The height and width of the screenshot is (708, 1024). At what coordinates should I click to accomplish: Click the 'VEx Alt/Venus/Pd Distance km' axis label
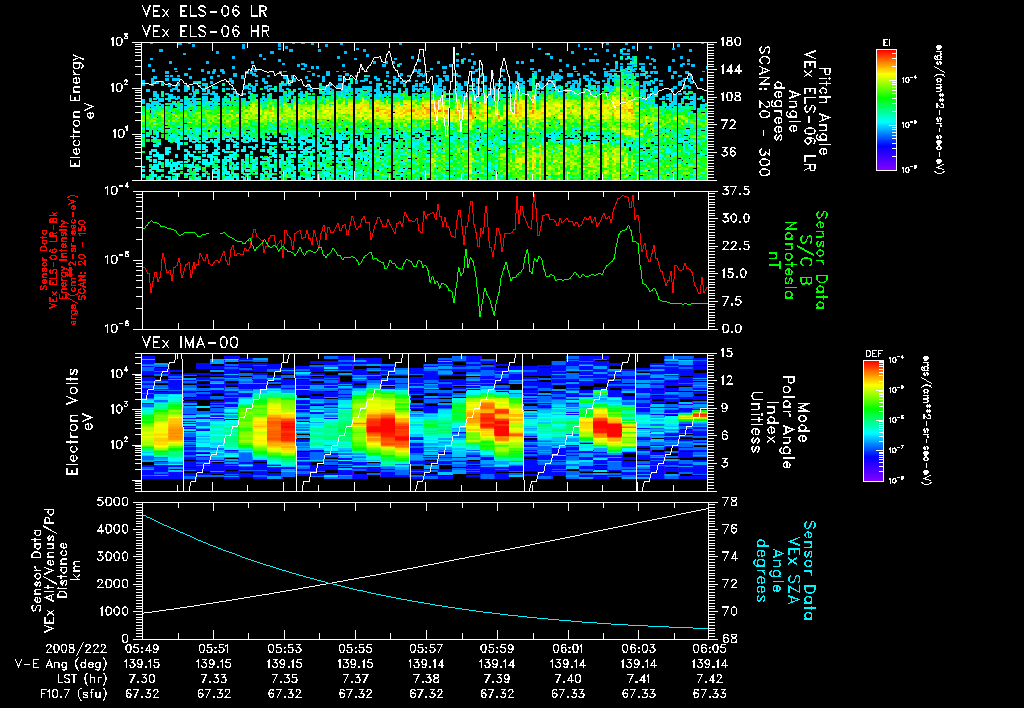[x=63, y=570]
